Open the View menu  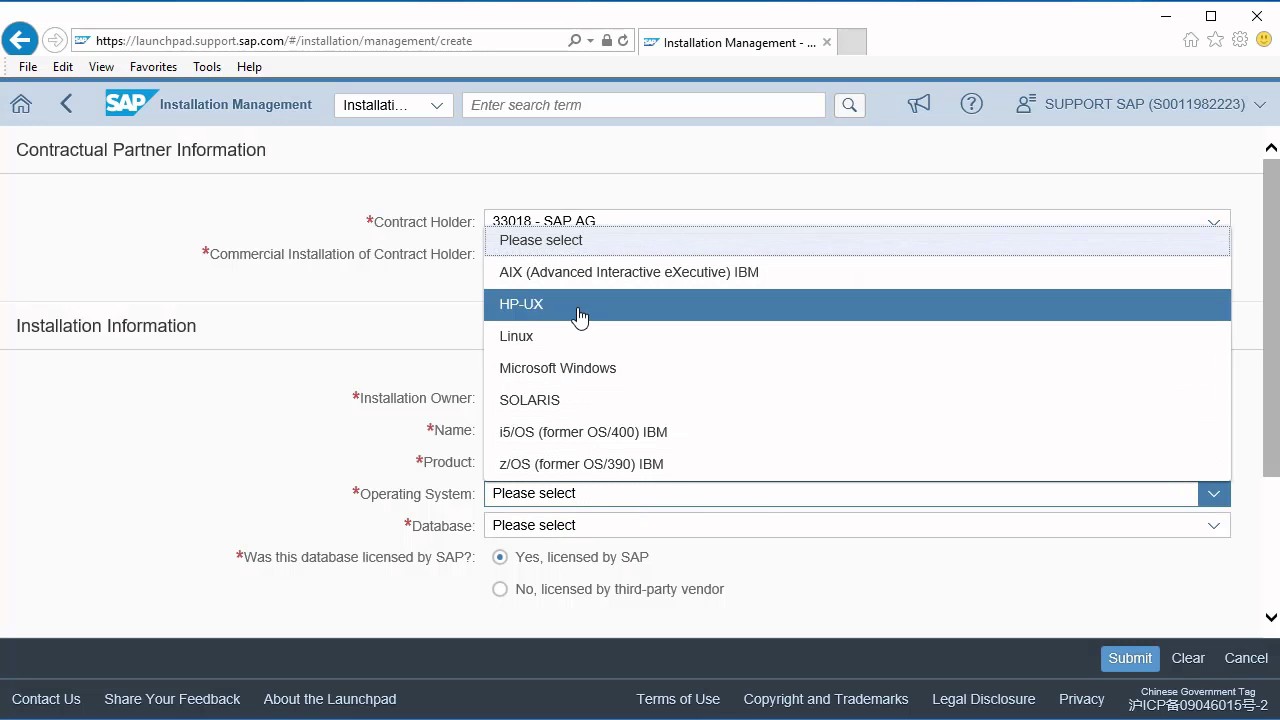click(101, 67)
